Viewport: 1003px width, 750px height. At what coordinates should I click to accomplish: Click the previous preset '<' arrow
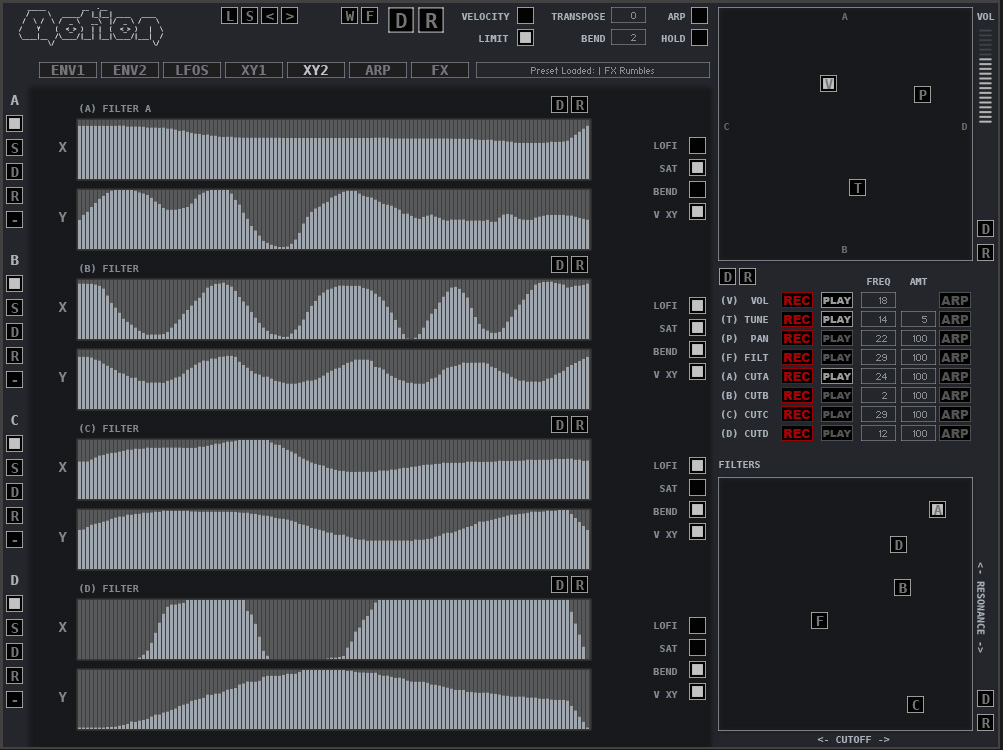(x=270, y=15)
